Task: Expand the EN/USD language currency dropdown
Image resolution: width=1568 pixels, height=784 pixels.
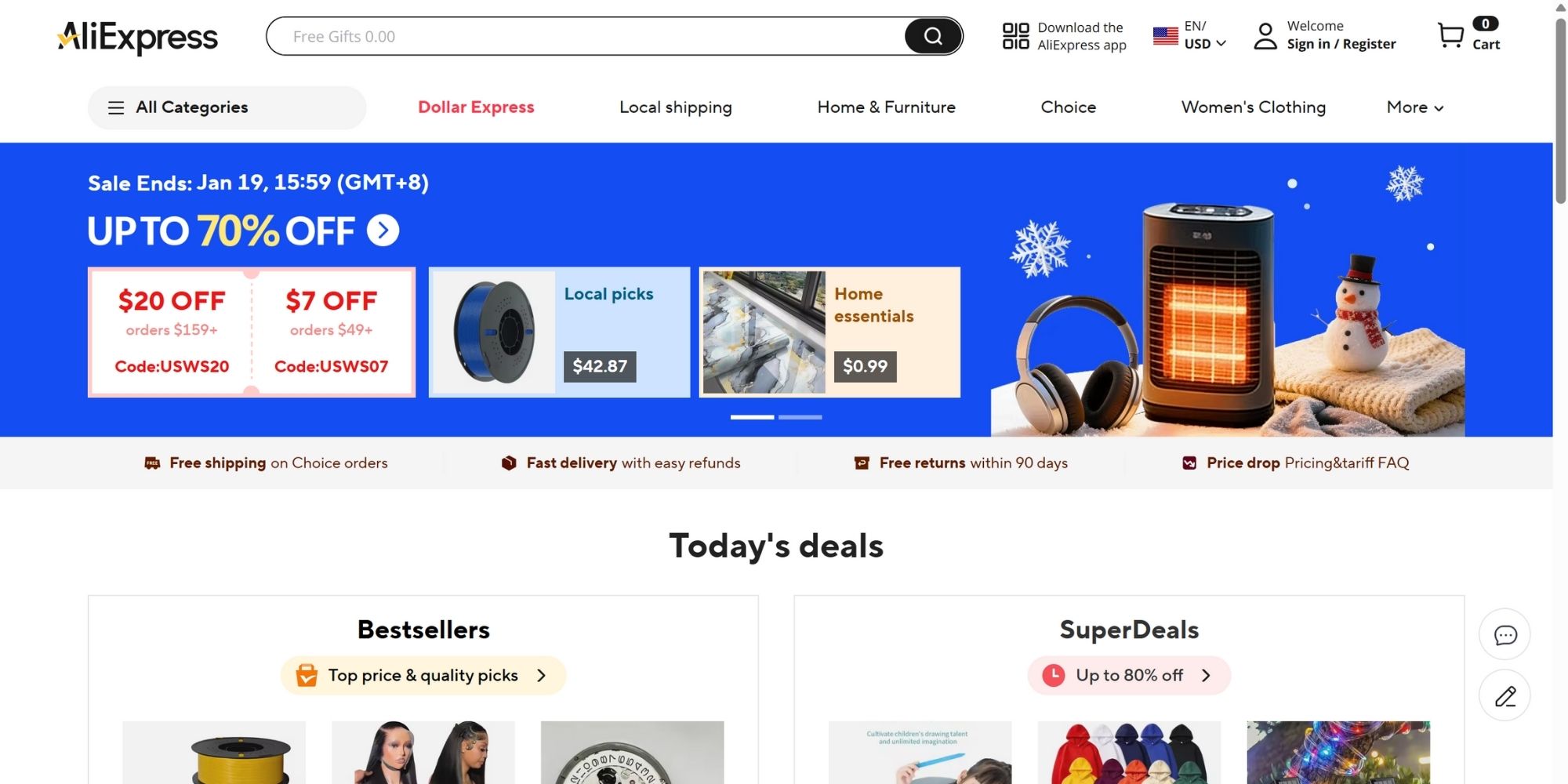Action: coord(1189,35)
